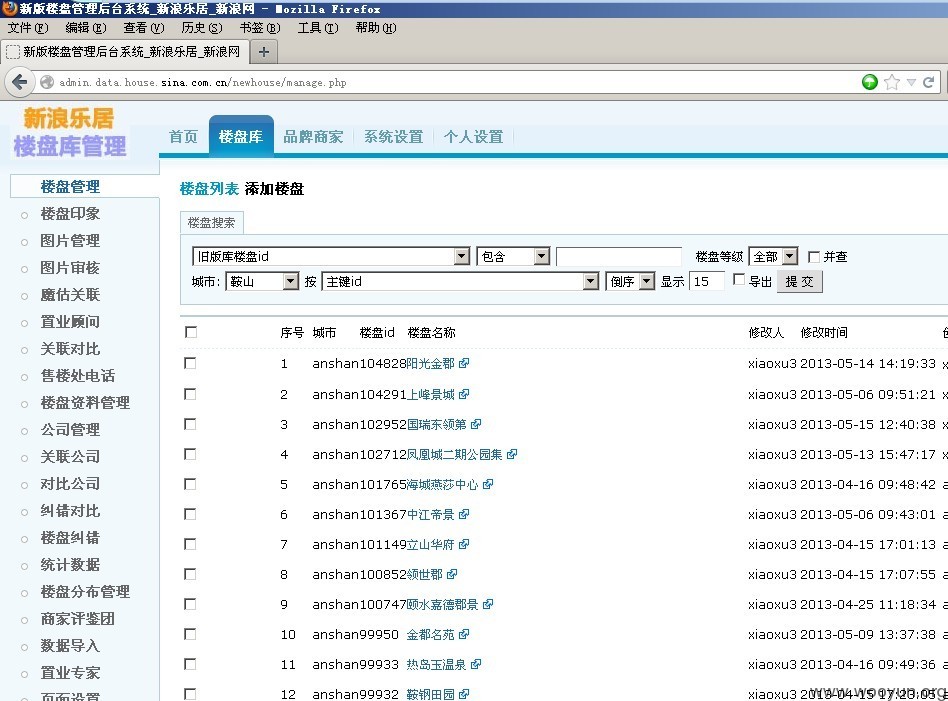Image resolution: width=948 pixels, height=701 pixels.
Task: Switch to the 个人设置 tab
Action: pyautogui.click(x=473, y=137)
